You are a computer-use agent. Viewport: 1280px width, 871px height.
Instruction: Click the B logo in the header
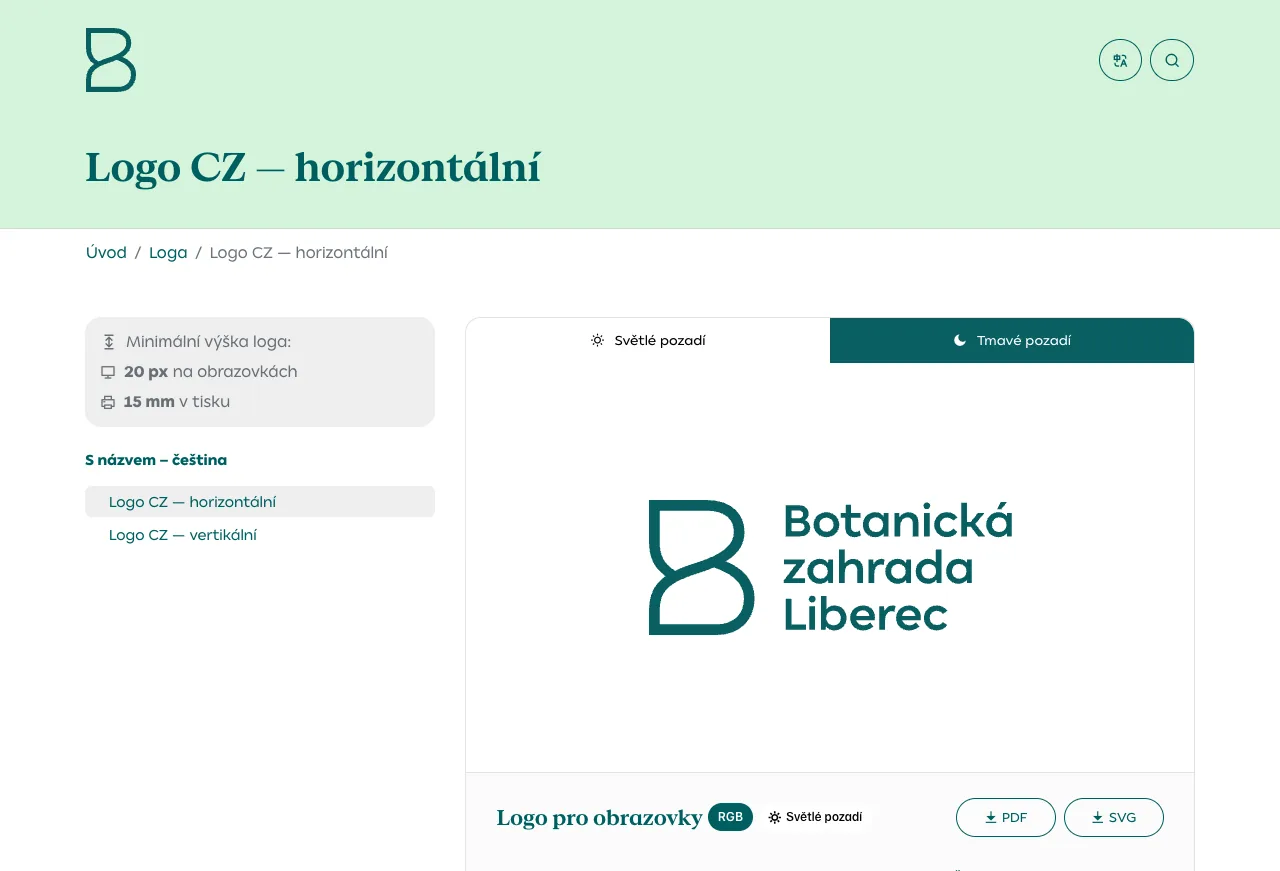point(111,60)
